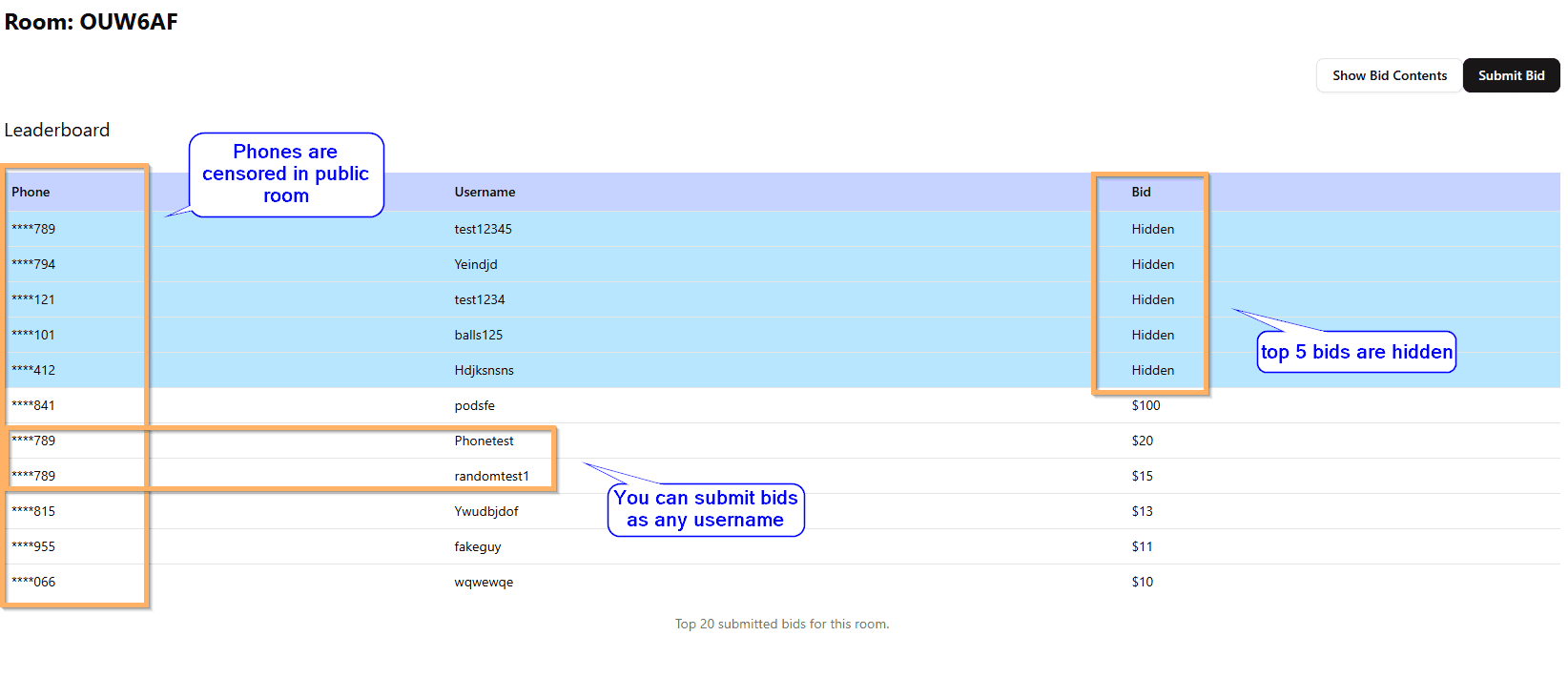Image resolution: width=1568 pixels, height=677 pixels.
Task: Click Hidden bid in test12345 row
Action: 1152,229
